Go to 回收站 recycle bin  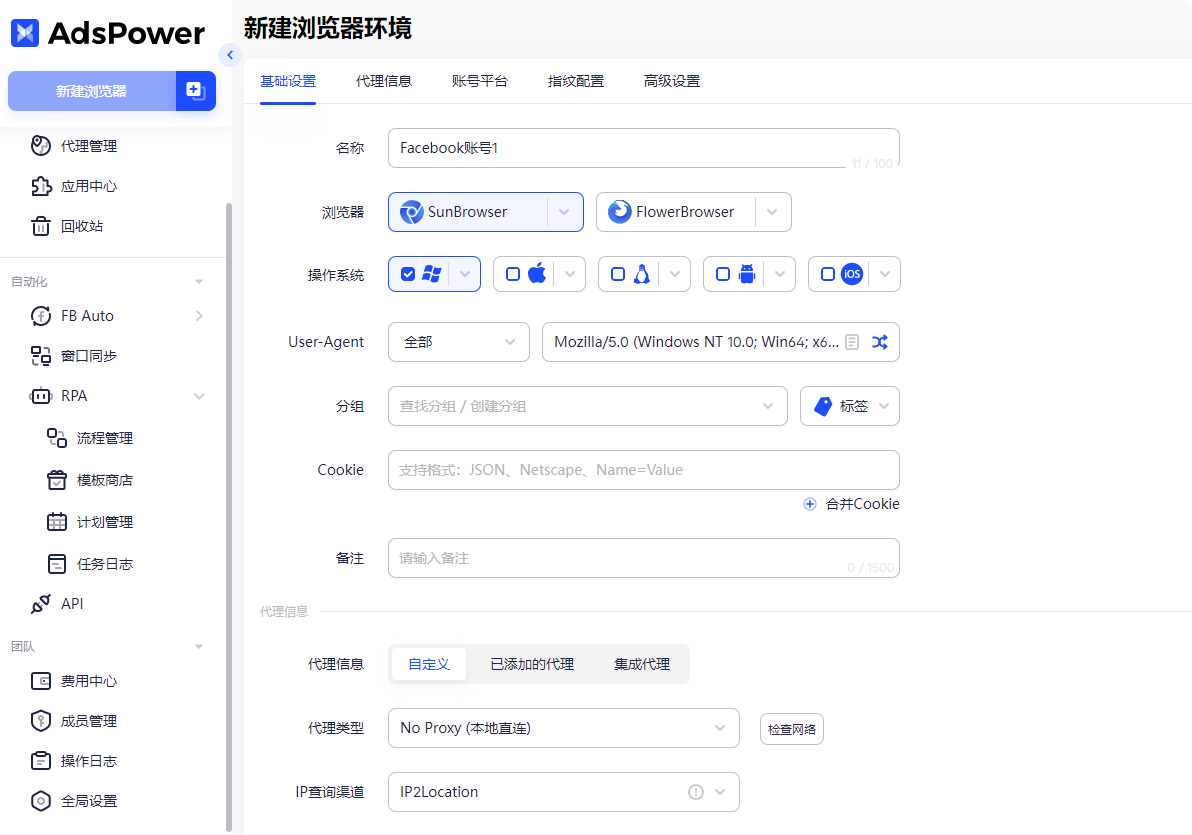pos(67,226)
